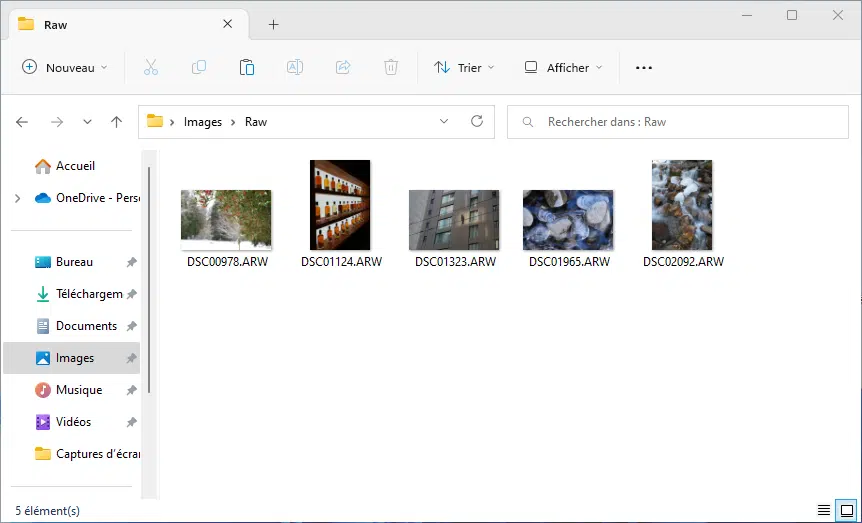Select DSC01965.ARW stones thumbnail
The image size is (862, 523).
click(568, 220)
